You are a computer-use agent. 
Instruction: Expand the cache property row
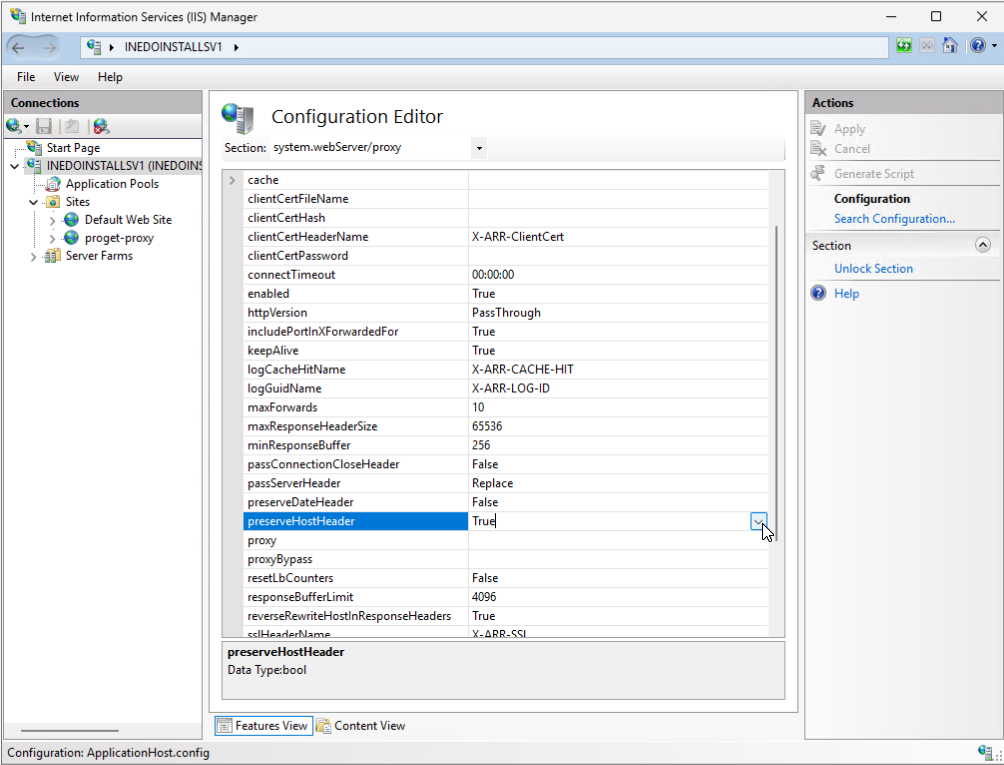232,181
